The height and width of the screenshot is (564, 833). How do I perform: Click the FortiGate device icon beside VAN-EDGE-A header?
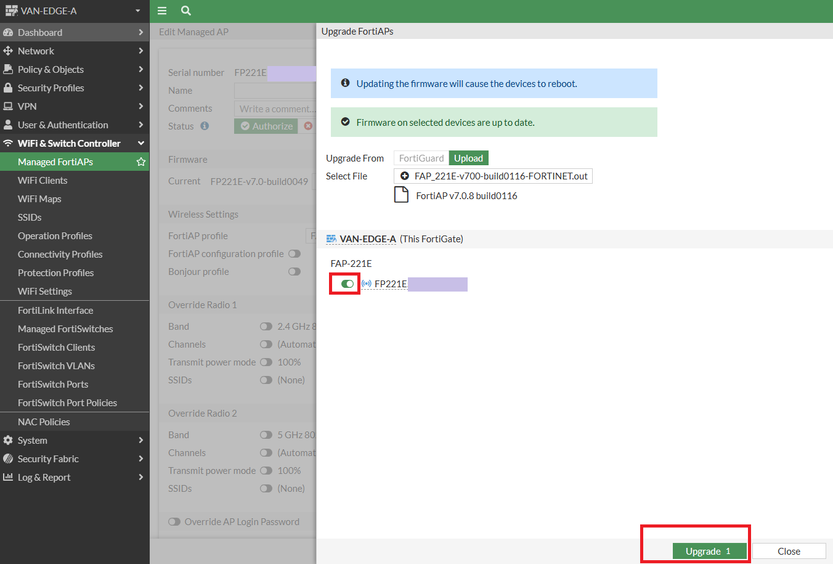pos(11,10)
